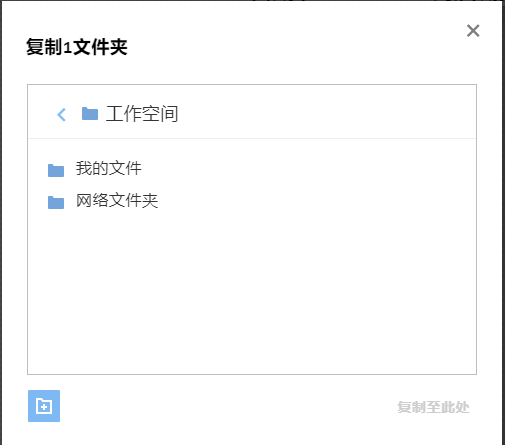Navigate up from 工作空间 via back arrow
505x445 pixels.
click(62, 115)
